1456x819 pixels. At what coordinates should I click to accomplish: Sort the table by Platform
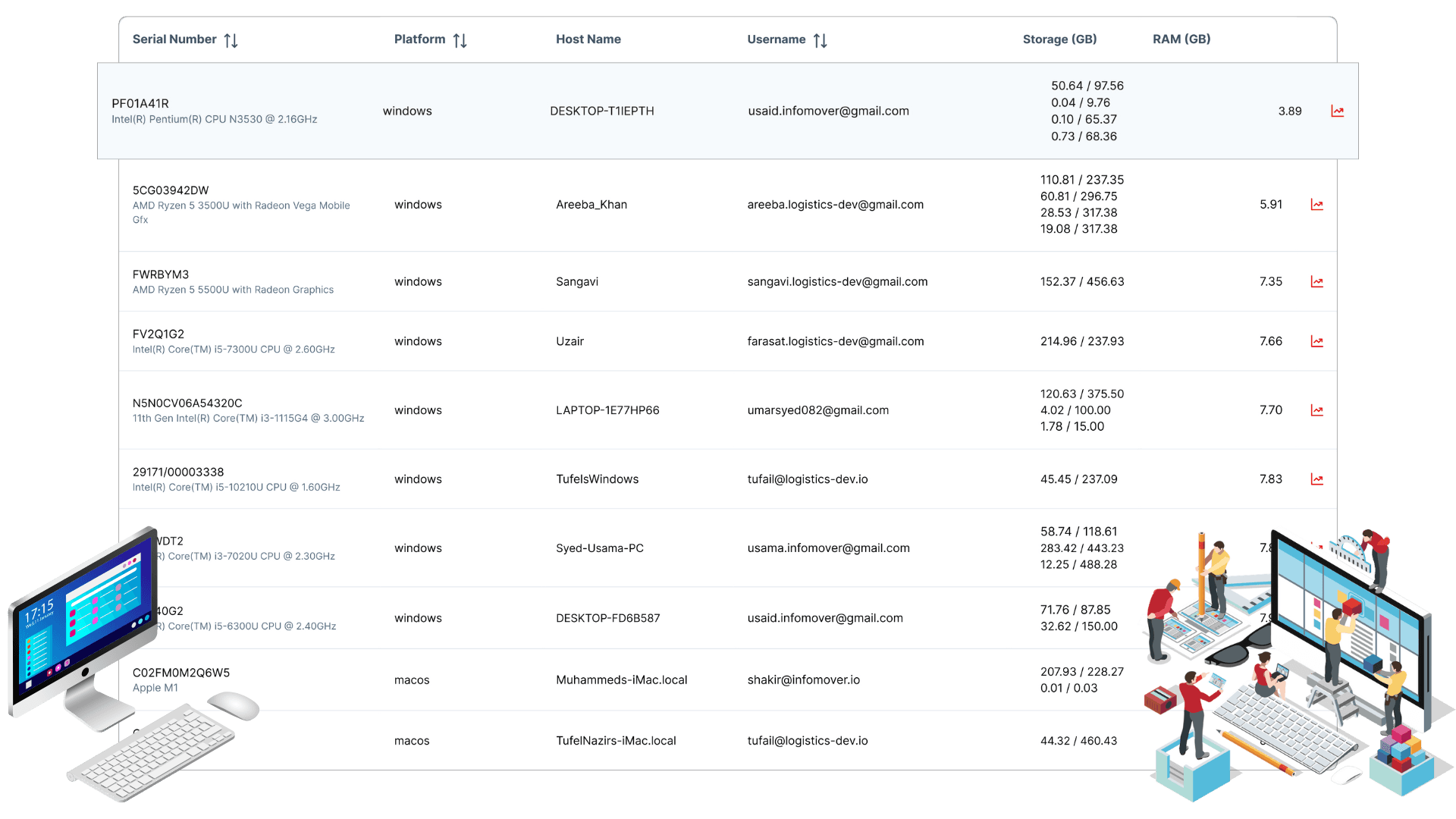460,40
